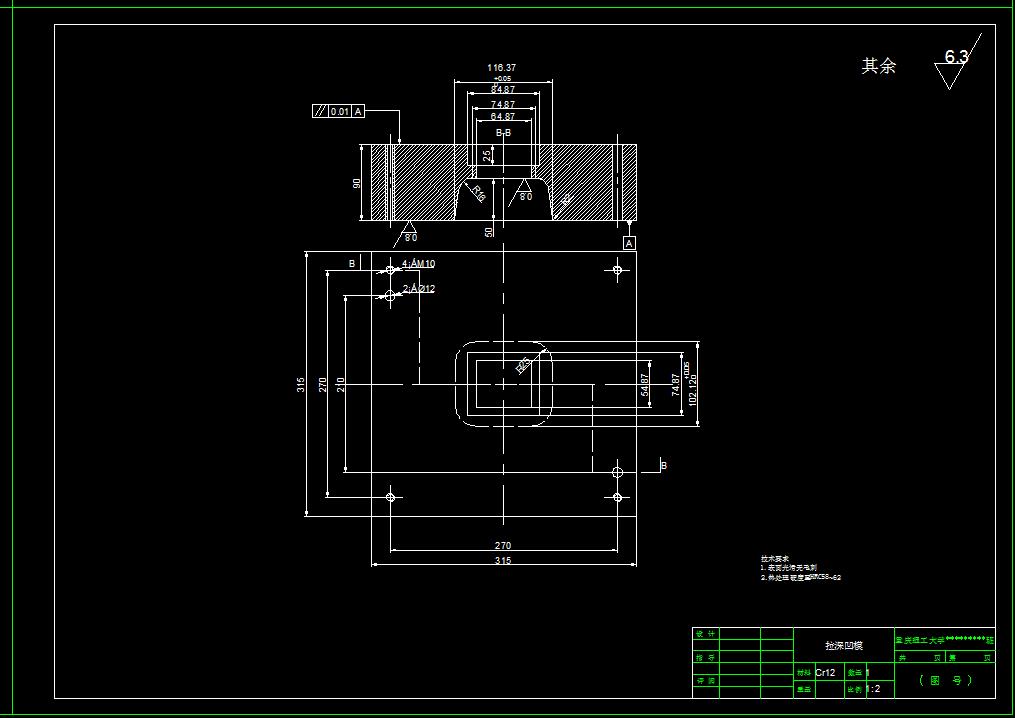Image resolution: width=1015 pixels, height=718 pixels.
Task: Click the parallelism symbol in tolerance frame
Action: (x=320, y=111)
